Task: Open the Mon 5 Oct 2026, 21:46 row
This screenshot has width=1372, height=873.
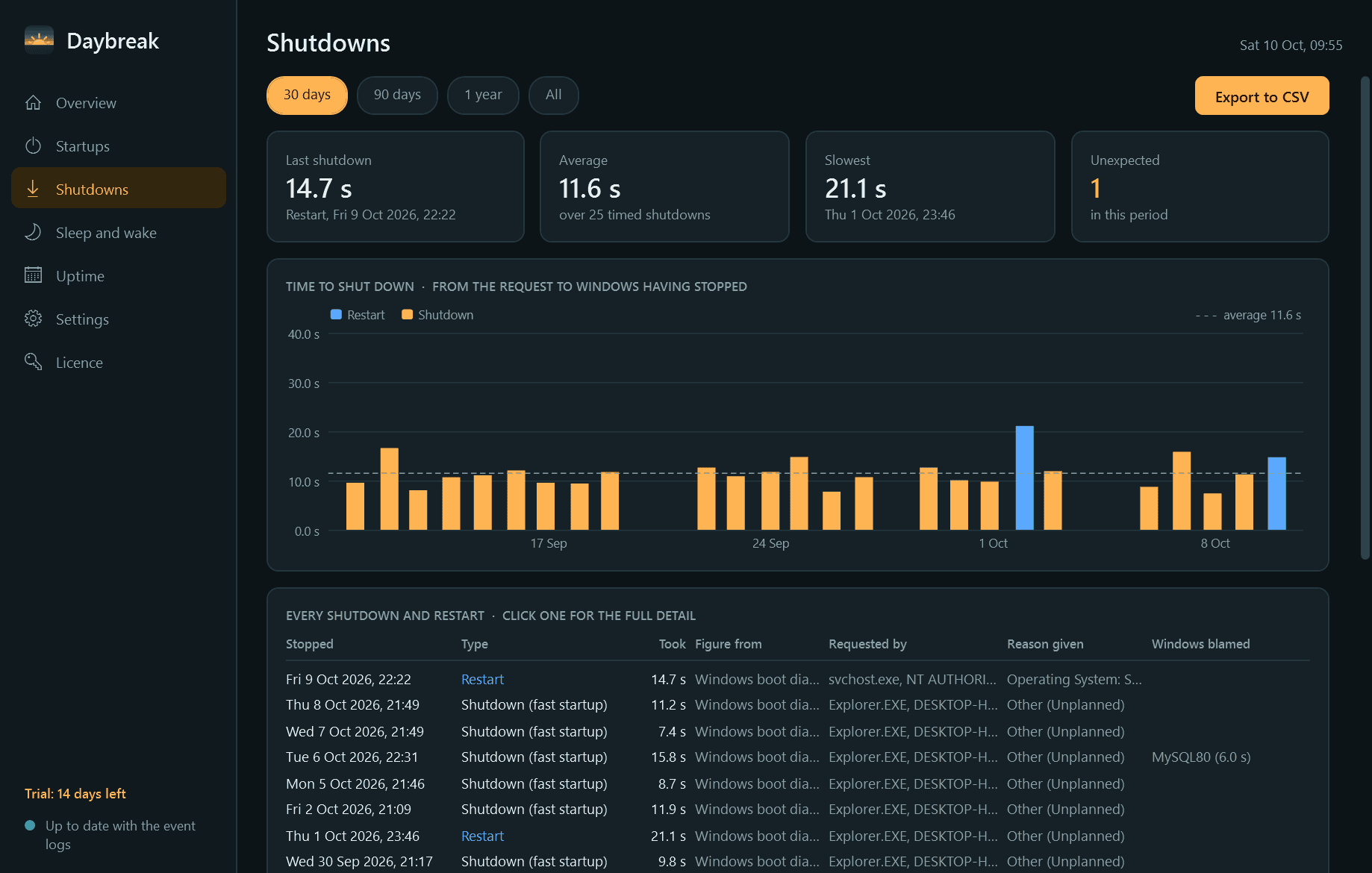Action: point(797,783)
